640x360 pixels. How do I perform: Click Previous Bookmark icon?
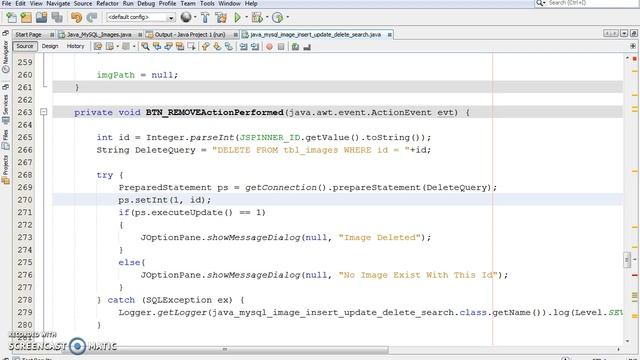coord(205,47)
